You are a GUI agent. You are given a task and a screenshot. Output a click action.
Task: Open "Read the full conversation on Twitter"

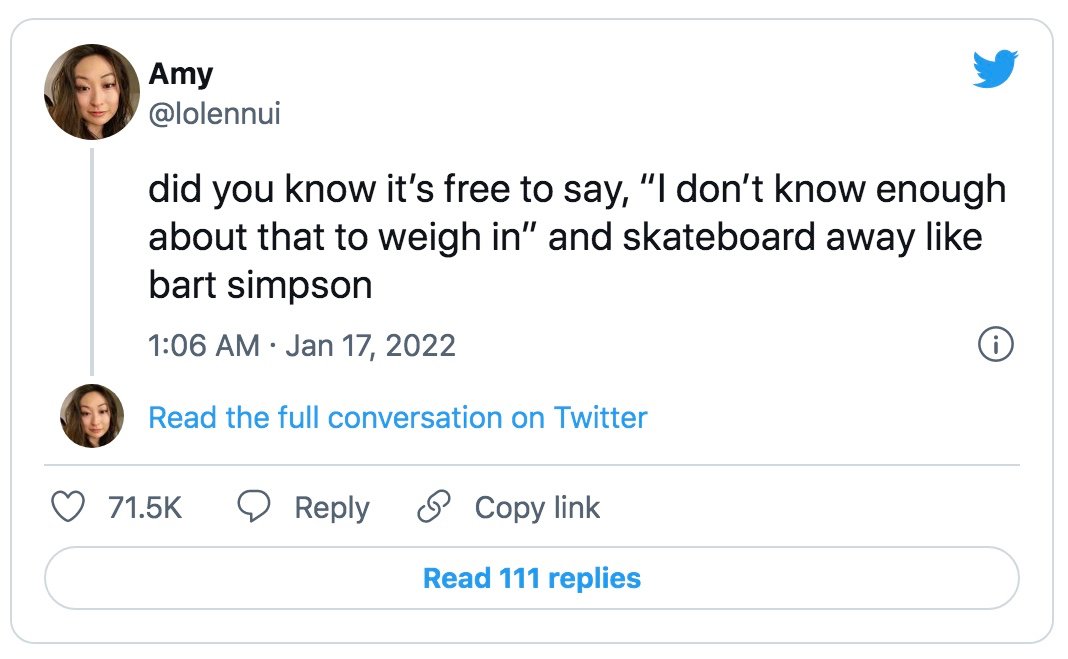pos(398,418)
